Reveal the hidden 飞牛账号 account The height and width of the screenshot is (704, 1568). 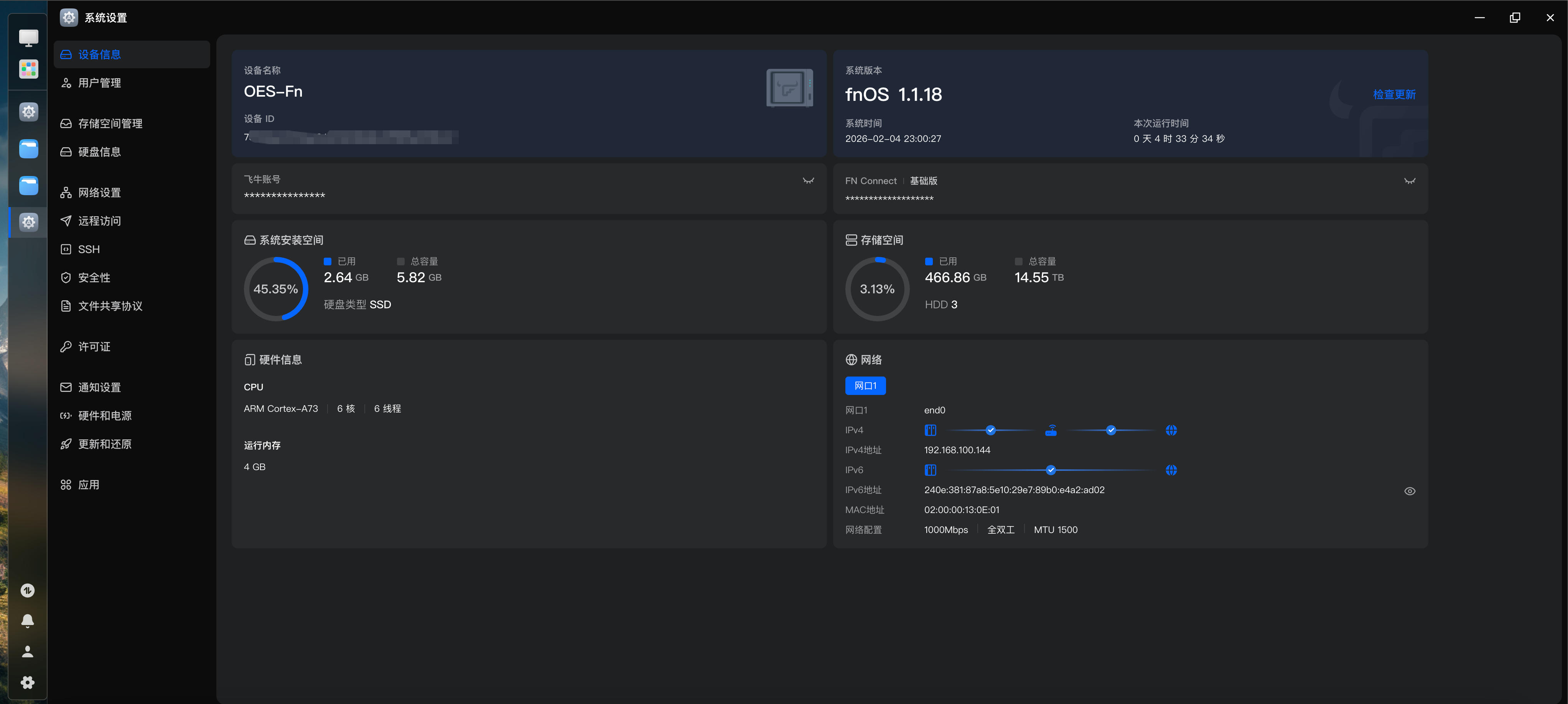point(808,181)
